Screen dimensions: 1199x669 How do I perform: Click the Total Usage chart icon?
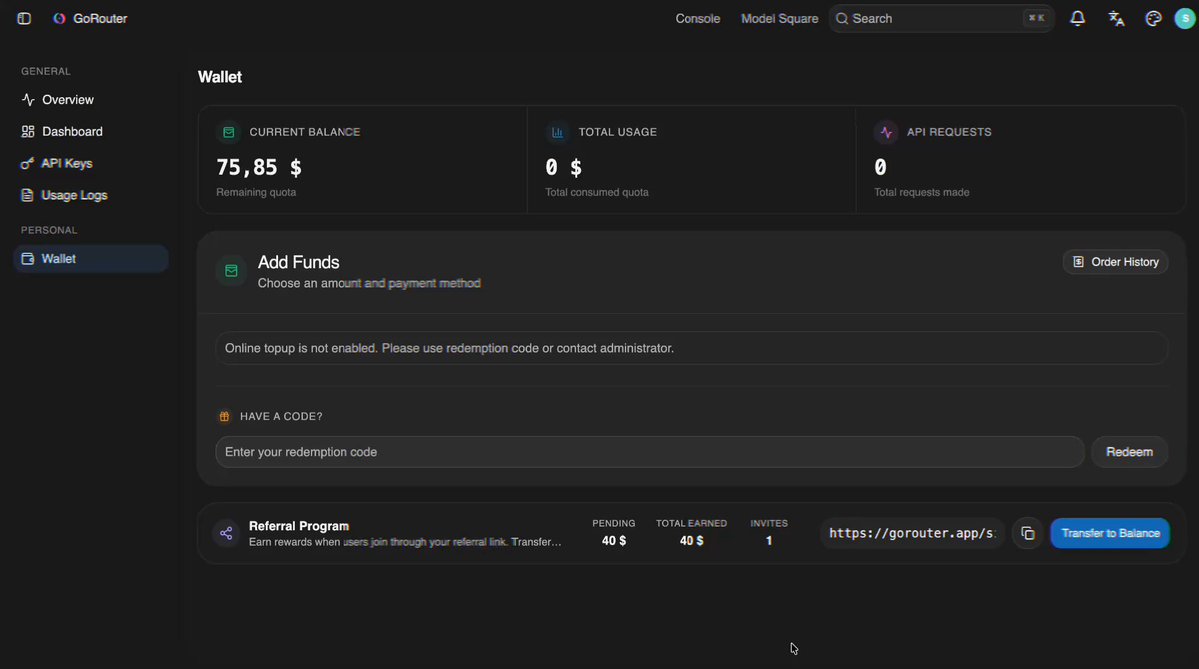coord(557,132)
